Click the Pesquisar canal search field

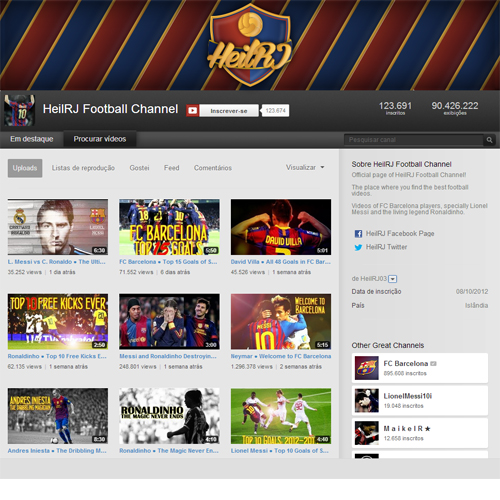[x=414, y=140]
